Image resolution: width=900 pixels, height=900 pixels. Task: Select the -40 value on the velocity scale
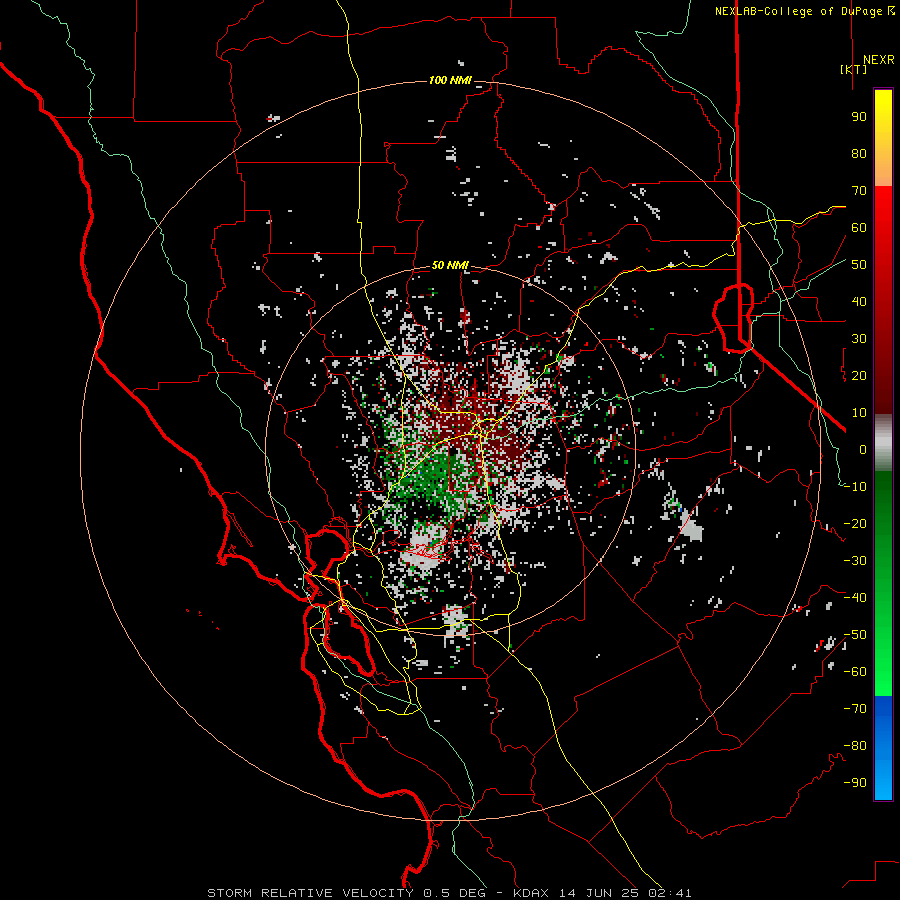[x=855, y=598]
